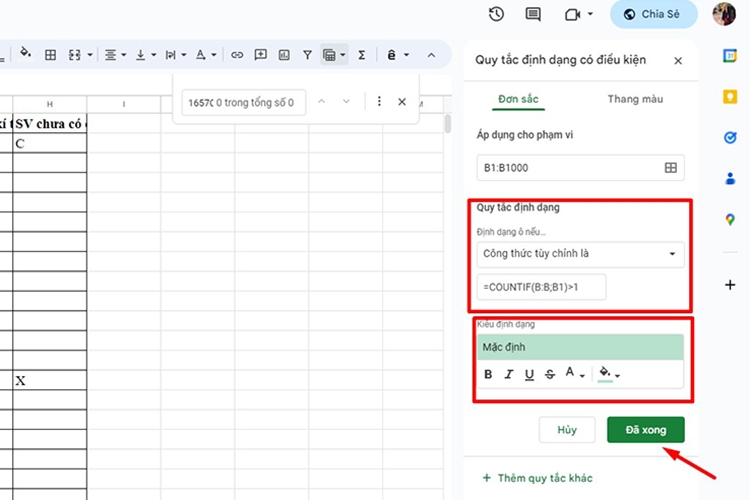Click the vertical align icon
This screenshot has height=500, width=750.
140,55
